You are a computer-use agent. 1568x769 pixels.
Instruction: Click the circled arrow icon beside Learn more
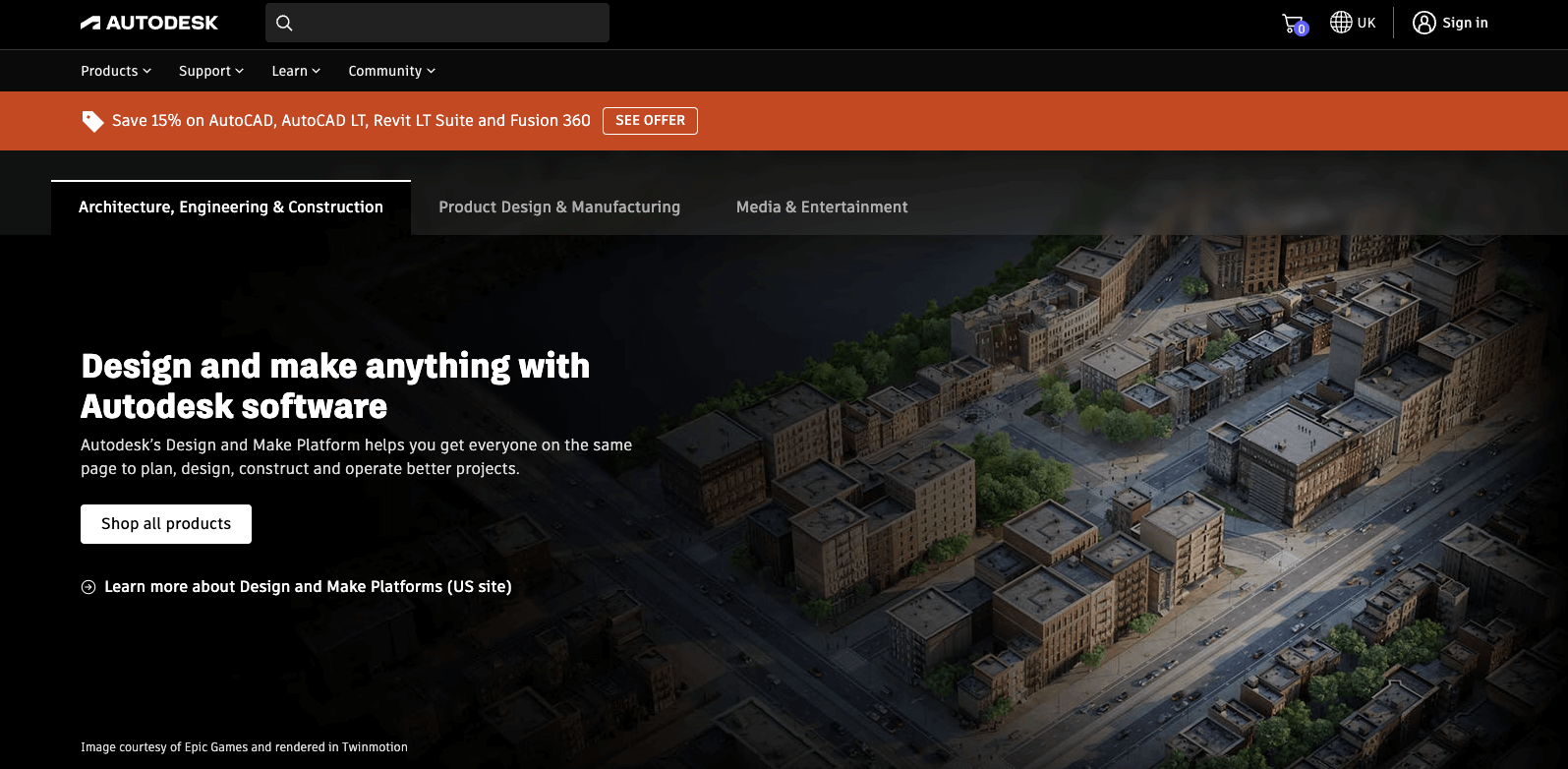pyautogui.click(x=88, y=587)
